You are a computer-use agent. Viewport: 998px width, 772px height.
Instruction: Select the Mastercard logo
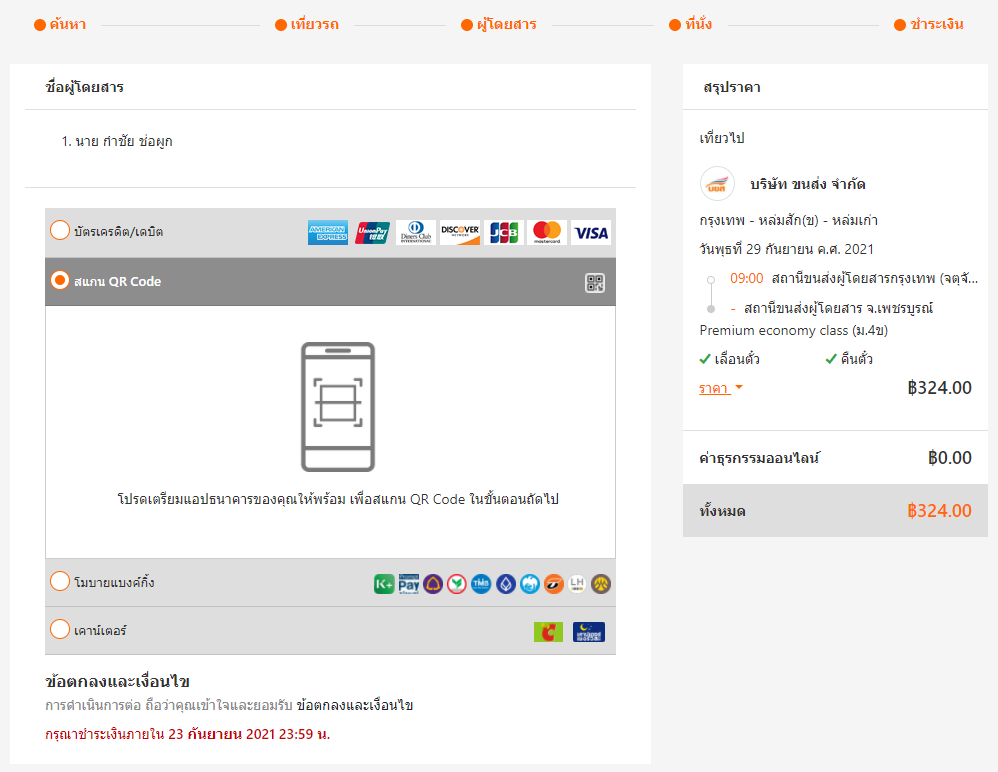[547, 233]
